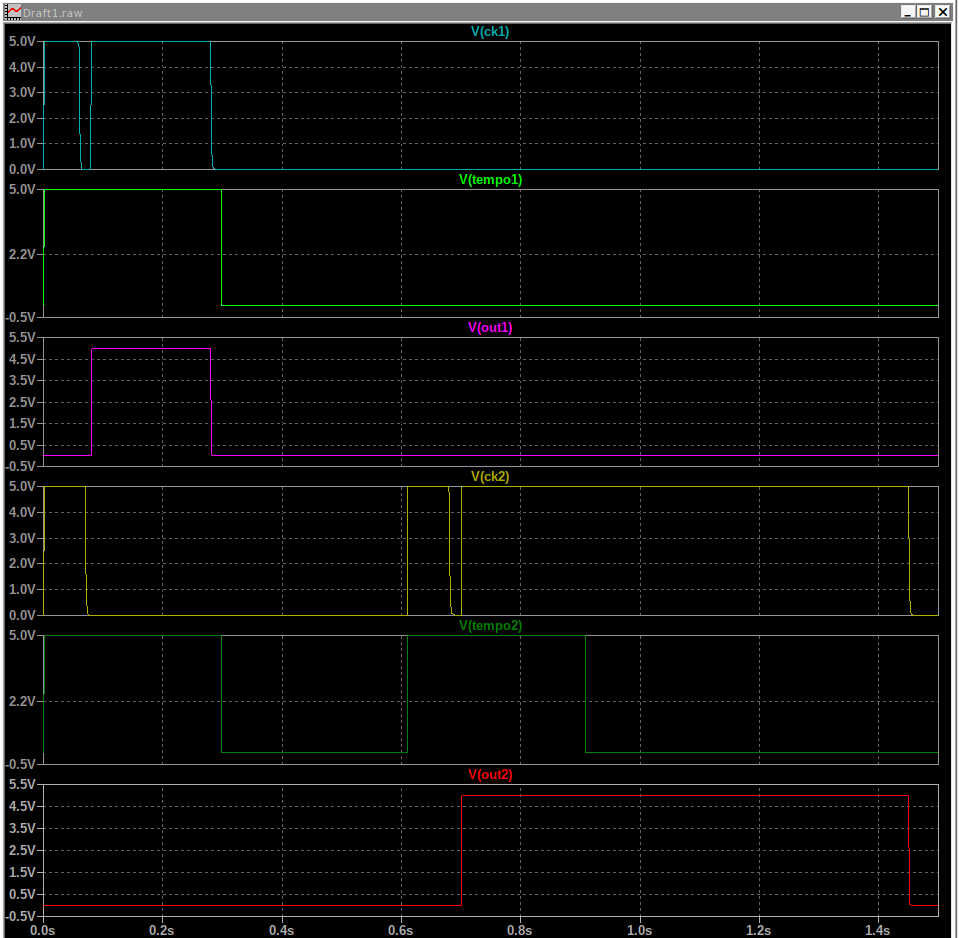Click the V(tempo1) trace label
The width and height of the screenshot is (959, 938).
491,179
